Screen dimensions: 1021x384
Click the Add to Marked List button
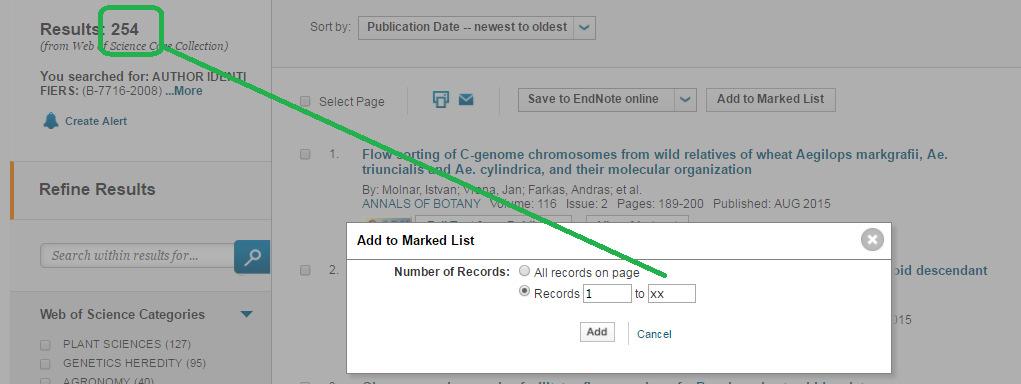[770, 100]
